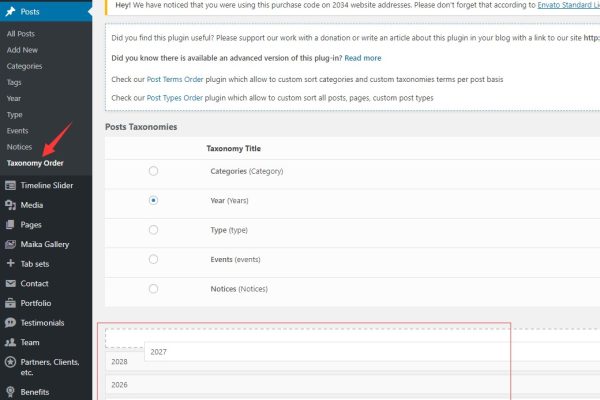This screenshot has height=400, width=600.
Task: Click the Pages menu icon
Action: pyautogui.click(x=10, y=225)
